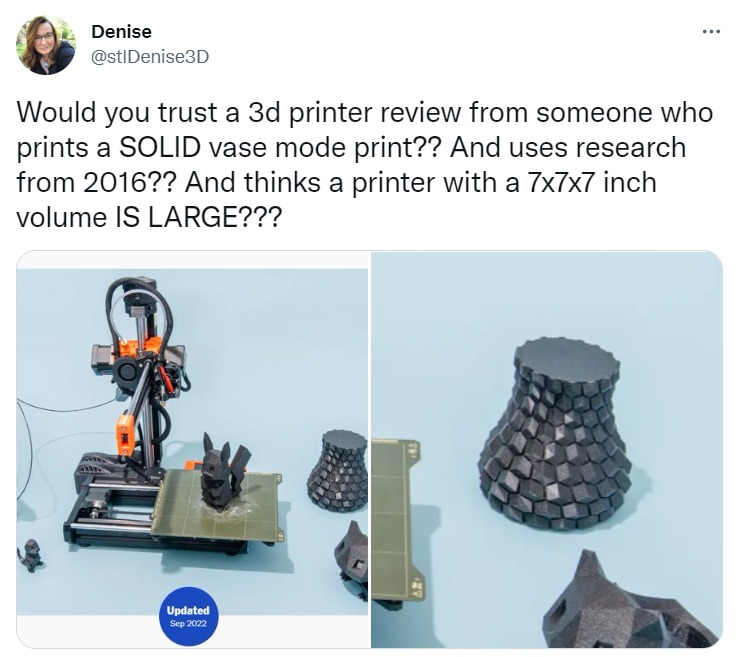Open the @stlDenise3D handle link
The height and width of the screenshot is (657, 740).
(149, 57)
